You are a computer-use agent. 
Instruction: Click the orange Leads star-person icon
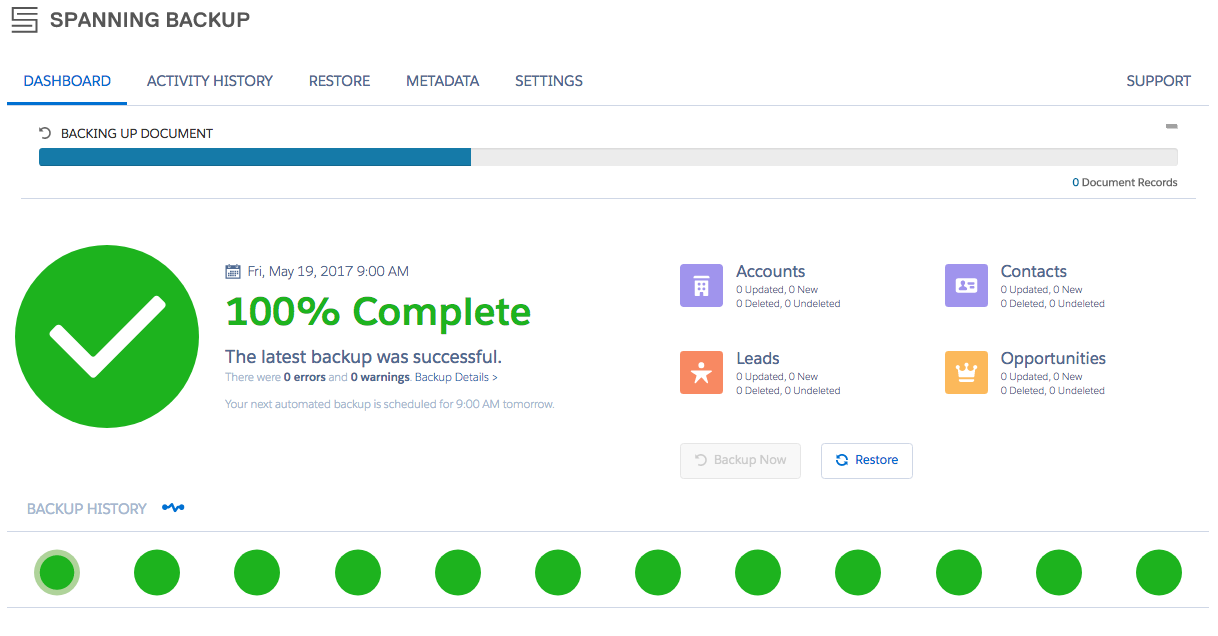(x=701, y=372)
